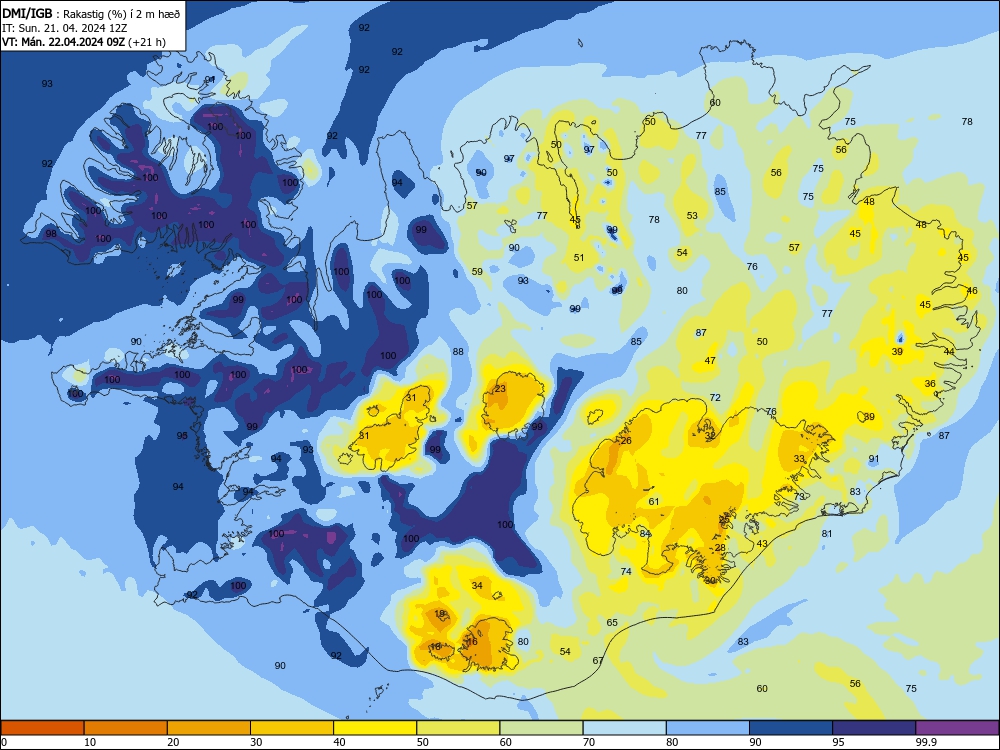Click the 50–60 pale yellow legend swatch

click(x=458, y=728)
